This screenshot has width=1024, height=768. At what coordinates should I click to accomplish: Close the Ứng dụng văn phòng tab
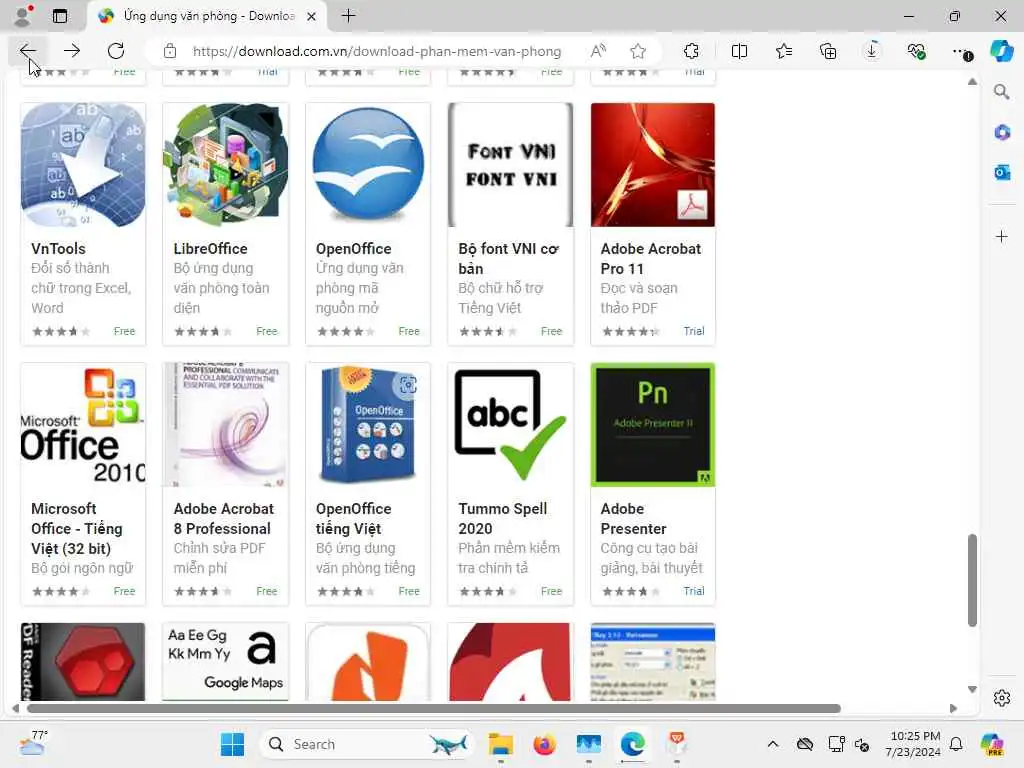pos(312,16)
